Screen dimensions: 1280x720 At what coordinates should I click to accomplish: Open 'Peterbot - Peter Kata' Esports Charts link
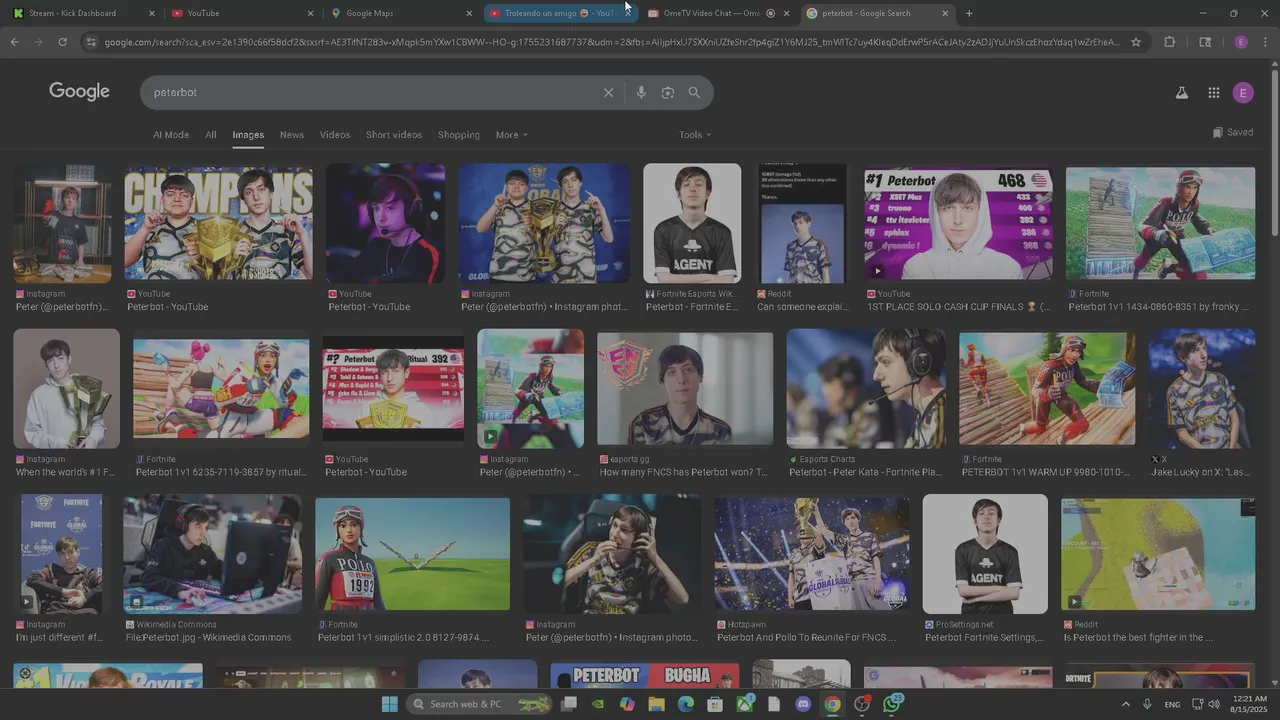[x=865, y=472]
